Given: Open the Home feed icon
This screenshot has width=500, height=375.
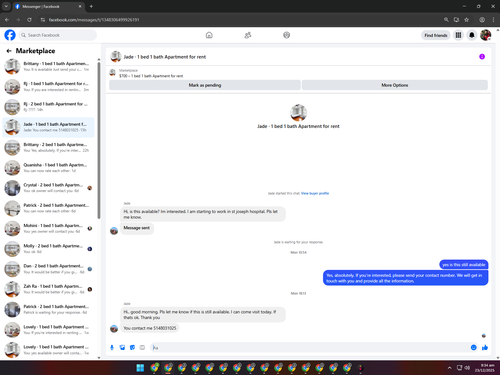Looking at the screenshot, I should pyautogui.click(x=209, y=35).
